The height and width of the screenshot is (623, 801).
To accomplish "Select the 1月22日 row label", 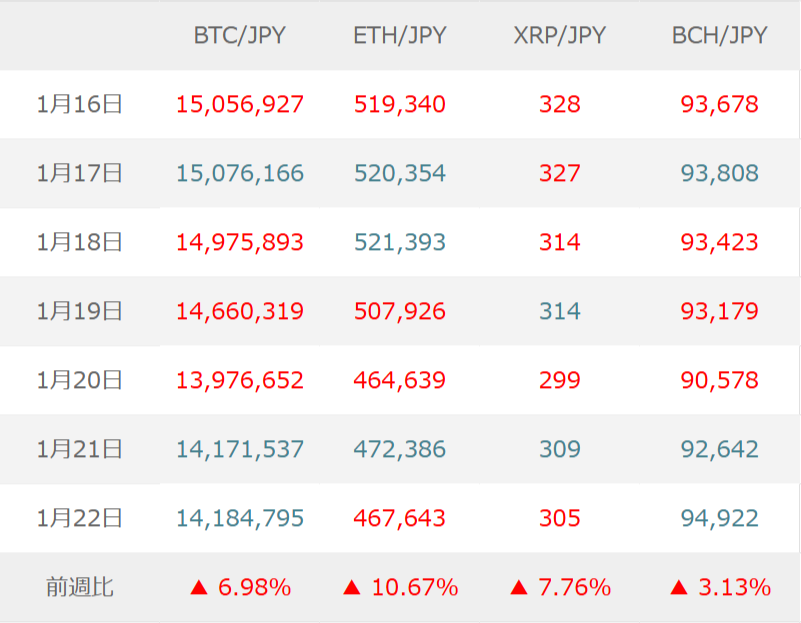I will point(79,518).
